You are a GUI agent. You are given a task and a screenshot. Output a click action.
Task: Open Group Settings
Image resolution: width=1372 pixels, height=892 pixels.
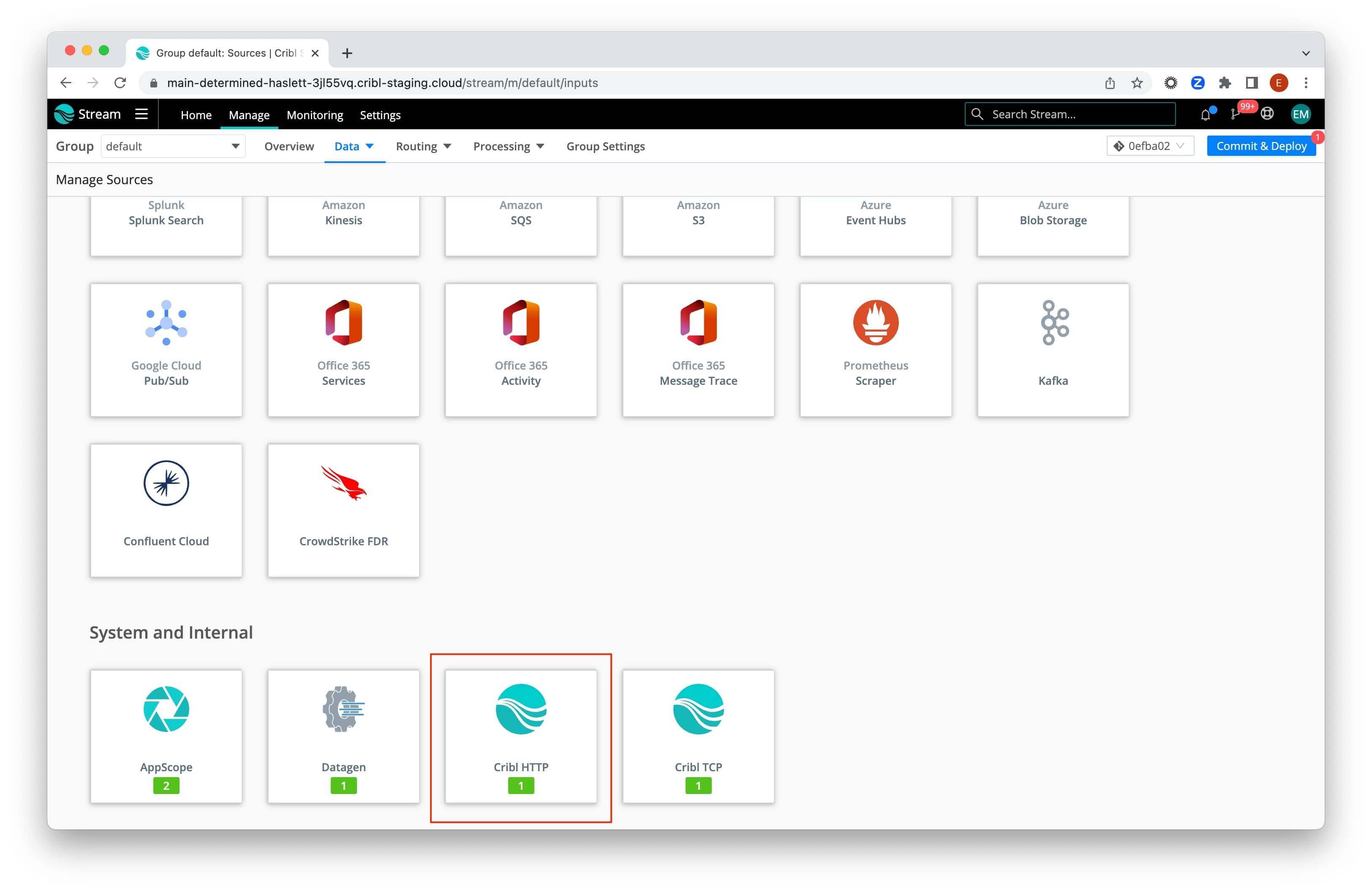tap(605, 147)
